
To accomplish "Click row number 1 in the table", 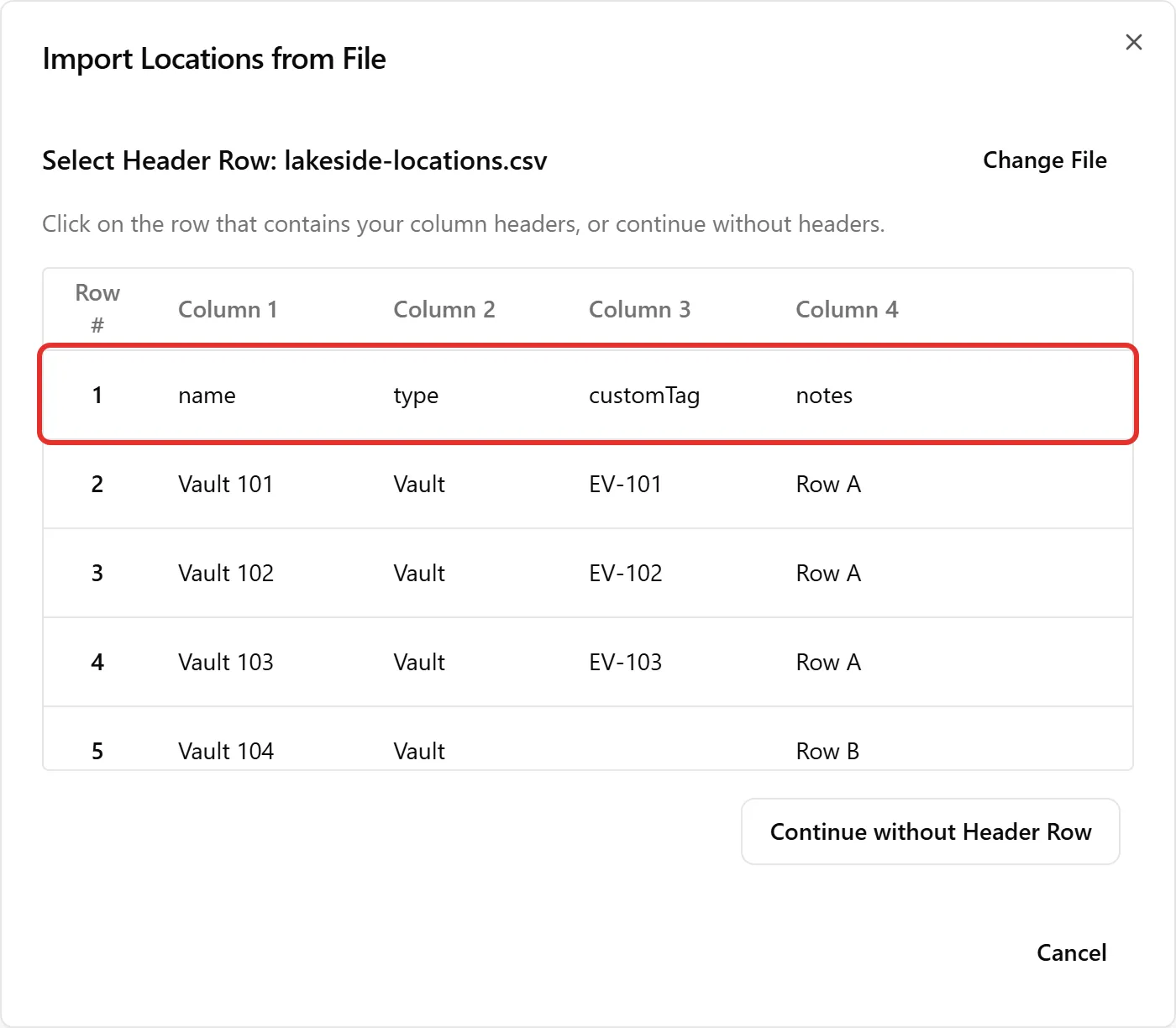I will (x=97, y=396).
